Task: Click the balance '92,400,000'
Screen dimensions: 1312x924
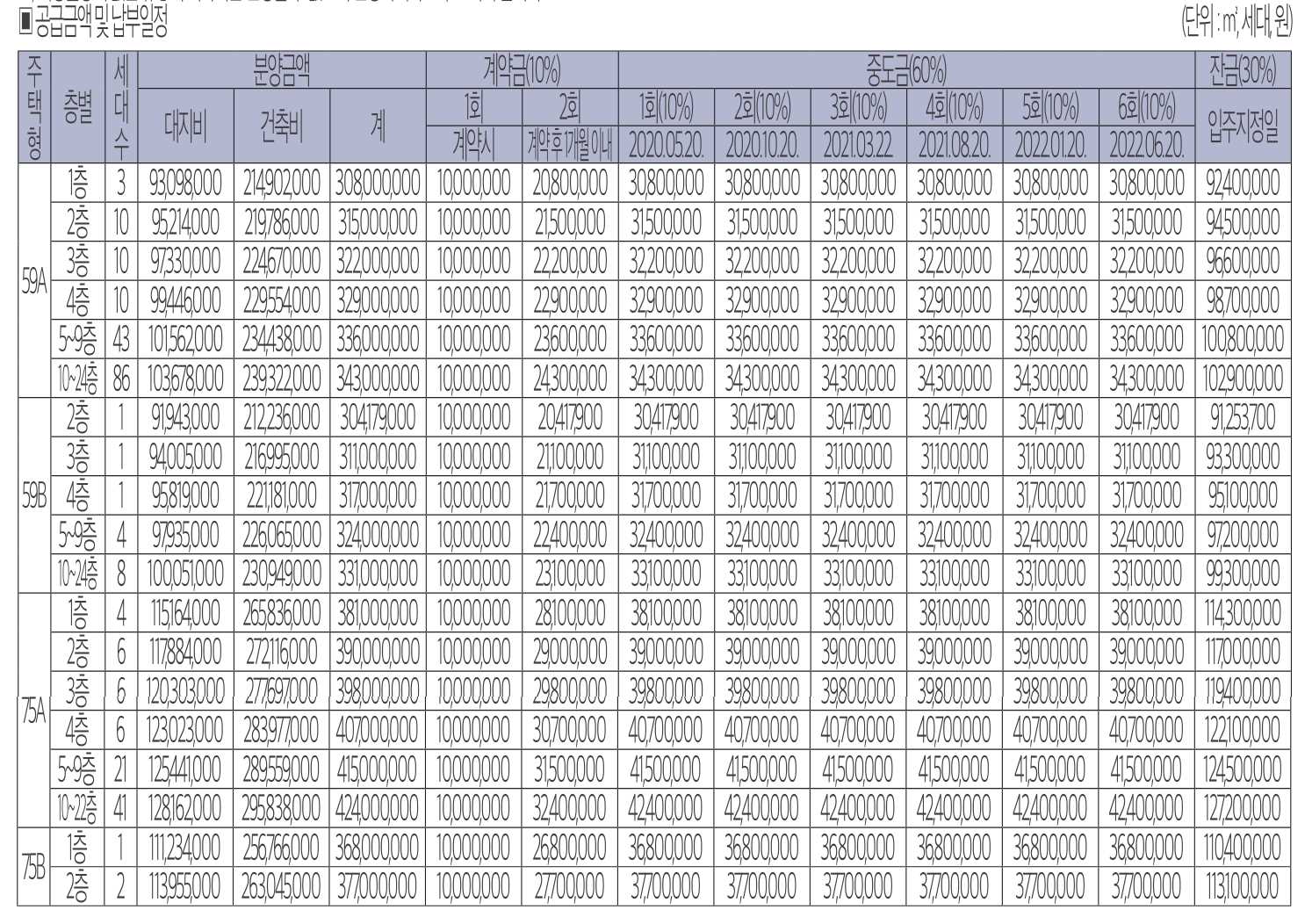Action: coord(1243,184)
